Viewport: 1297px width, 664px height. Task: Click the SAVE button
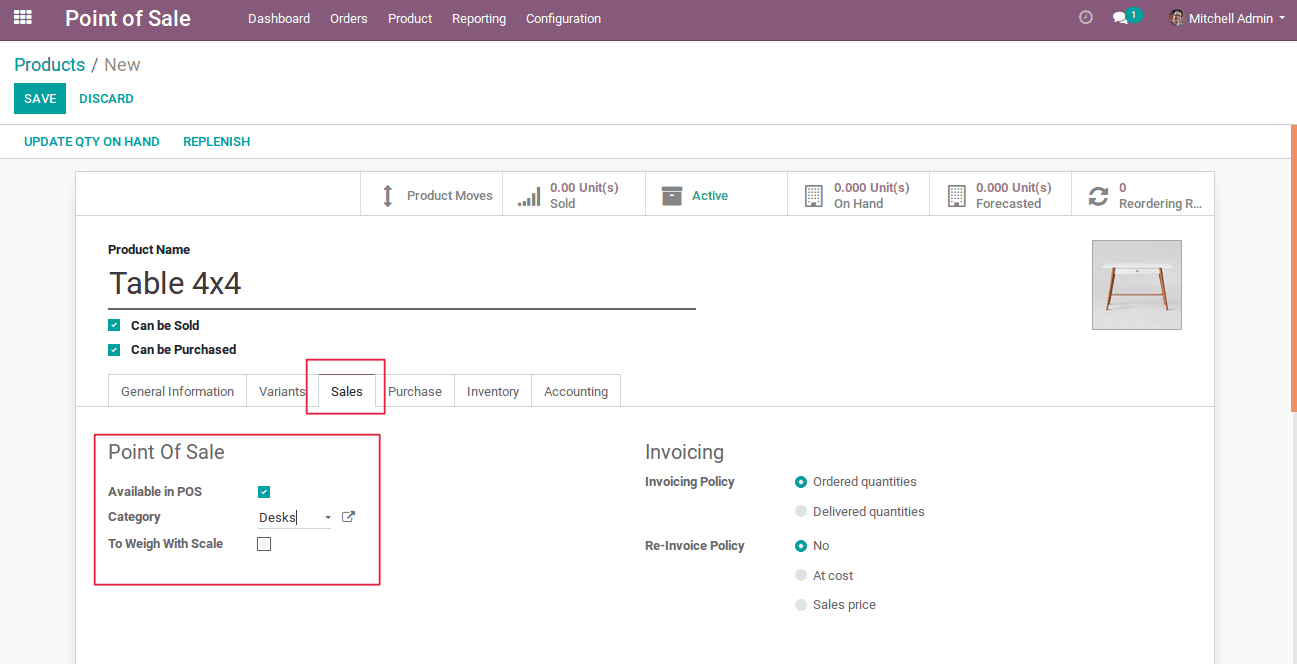coord(40,99)
